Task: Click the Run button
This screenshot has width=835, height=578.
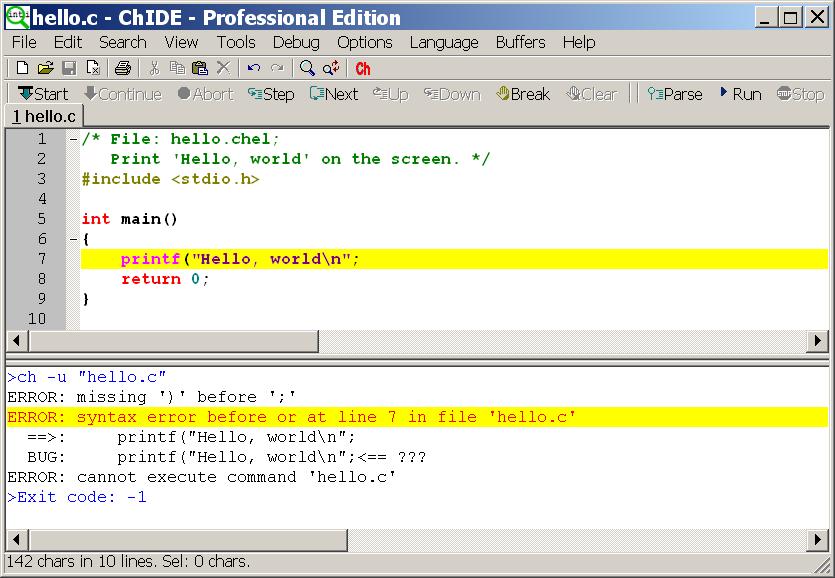Action: pos(741,94)
